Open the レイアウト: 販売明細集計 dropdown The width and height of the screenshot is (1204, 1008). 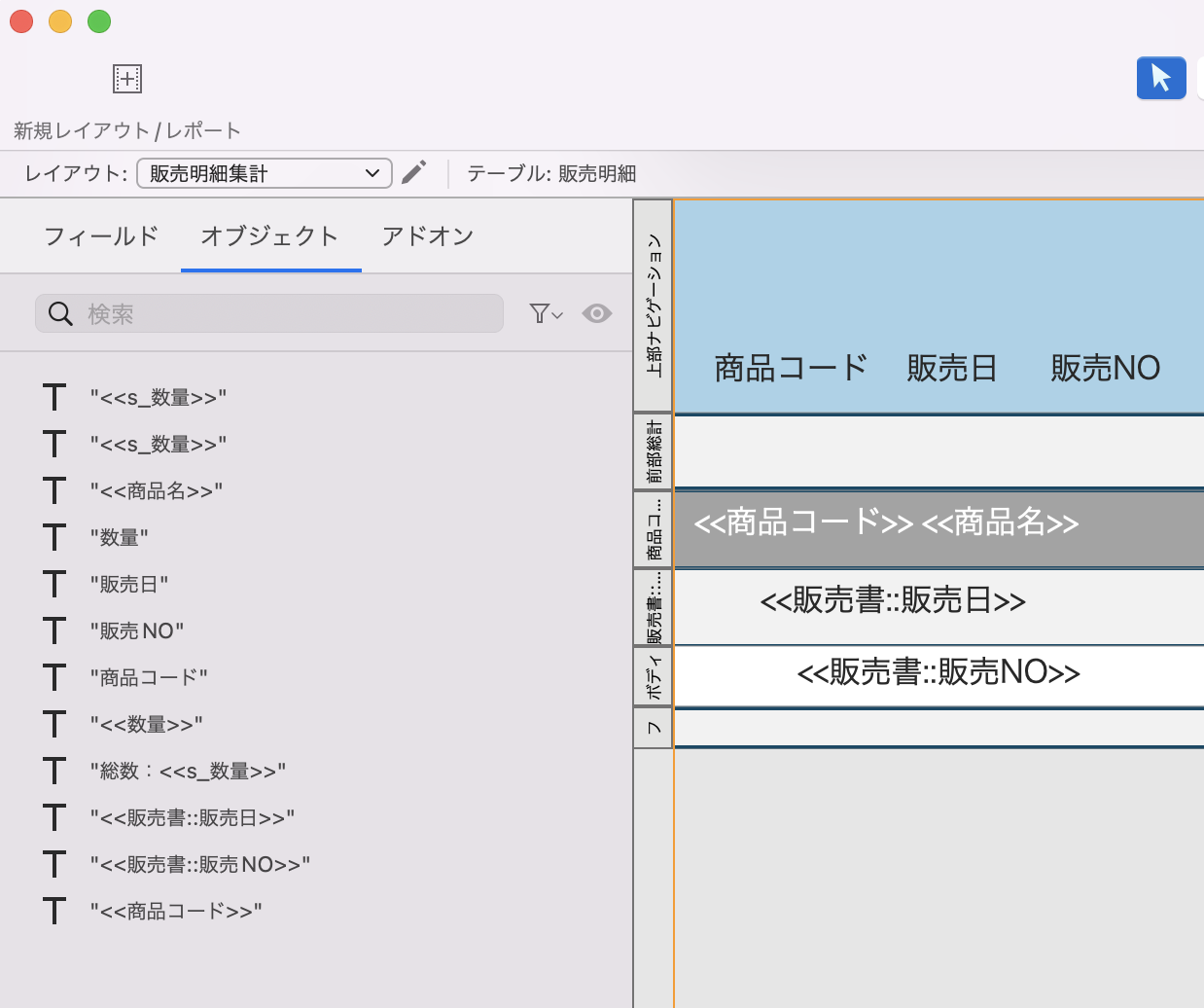pyautogui.click(x=263, y=172)
